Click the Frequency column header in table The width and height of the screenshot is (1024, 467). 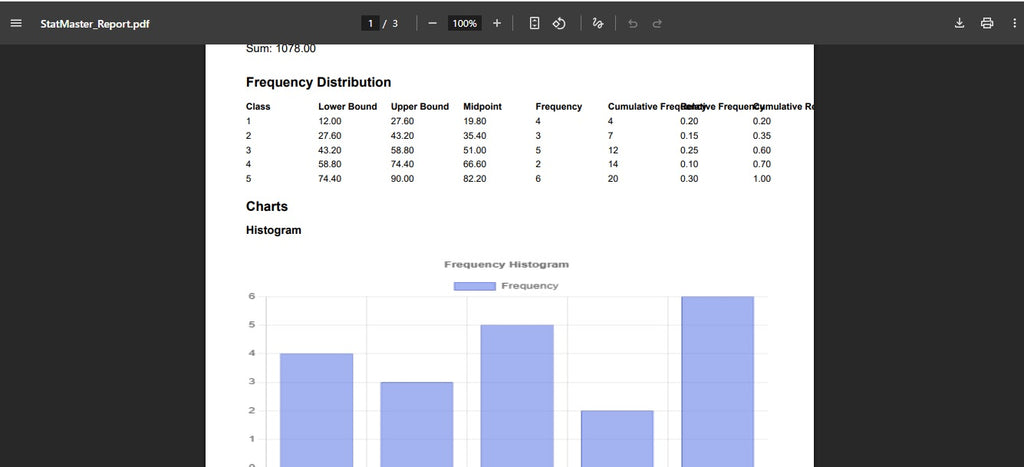pyautogui.click(x=558, y=106)
